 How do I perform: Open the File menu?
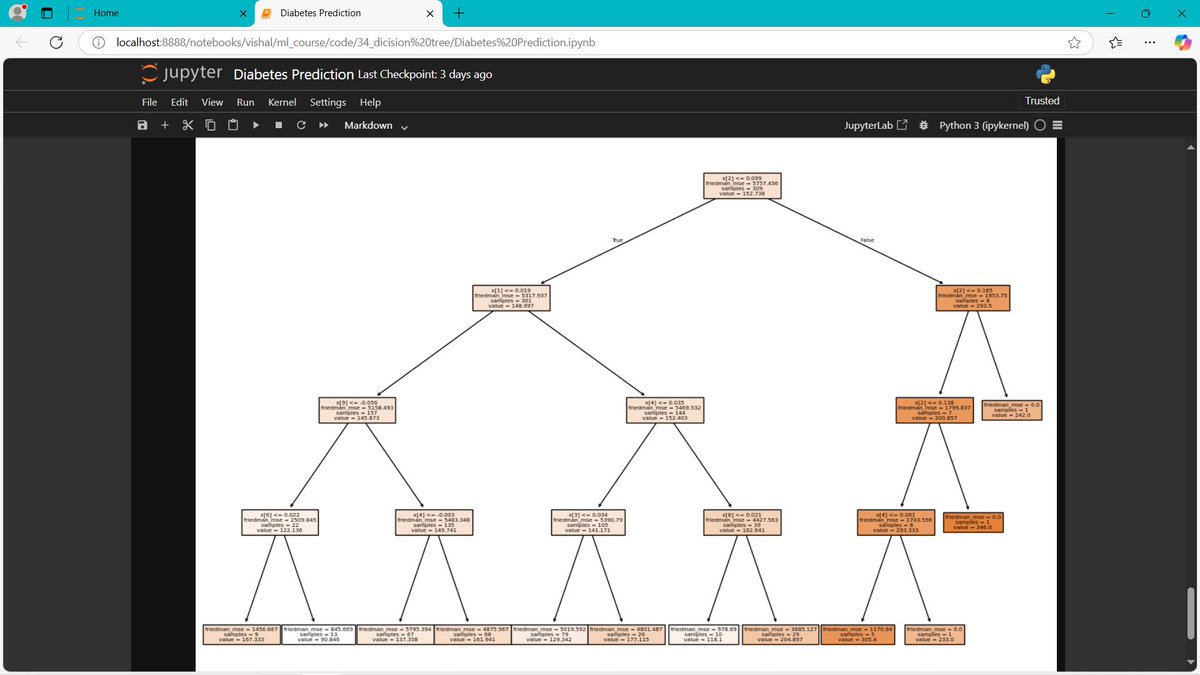[149, 102]
